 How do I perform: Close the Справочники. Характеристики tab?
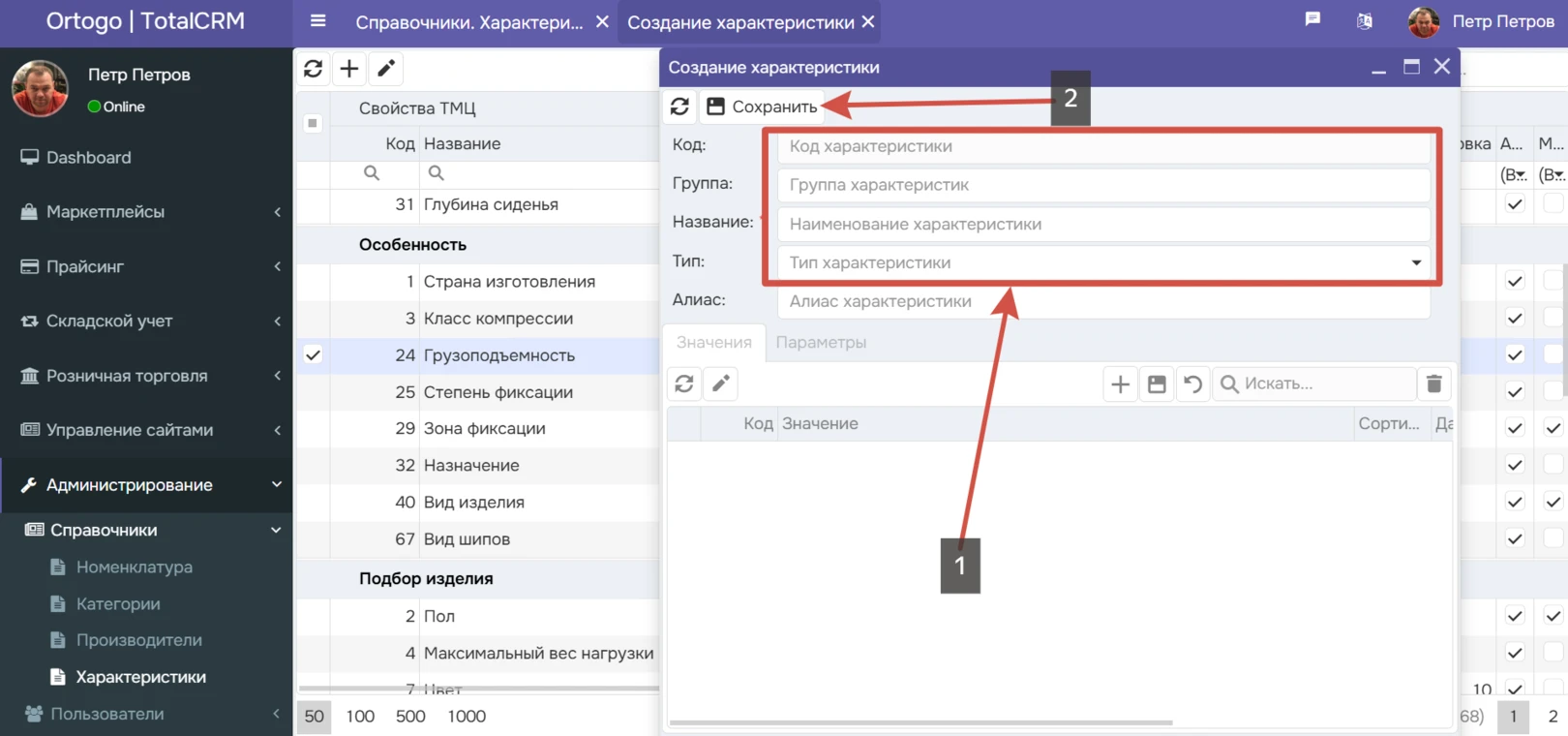click(602, 21)
